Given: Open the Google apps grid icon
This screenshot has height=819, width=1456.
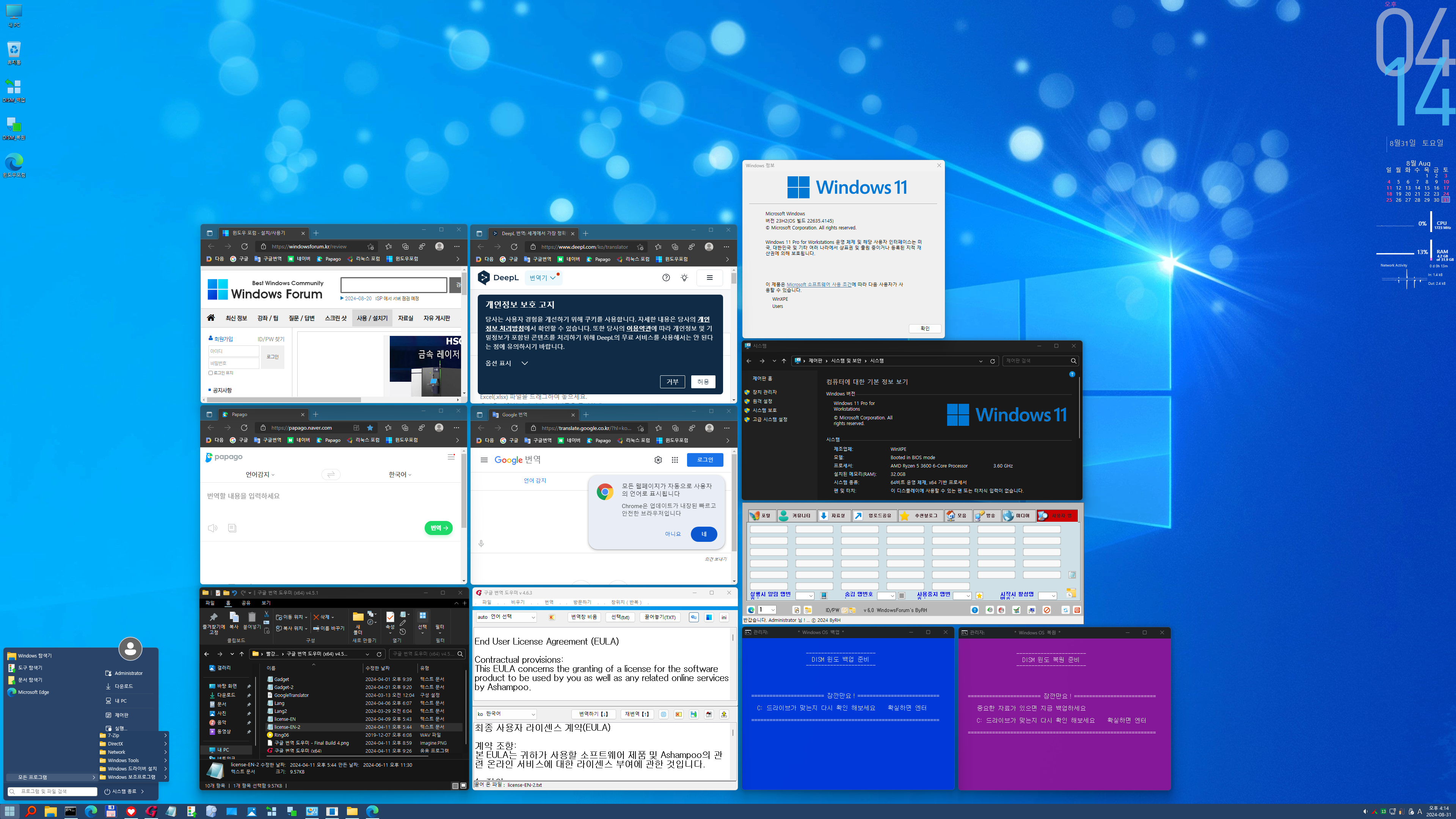Looking at the screenshot, I should tap(675, 460).
